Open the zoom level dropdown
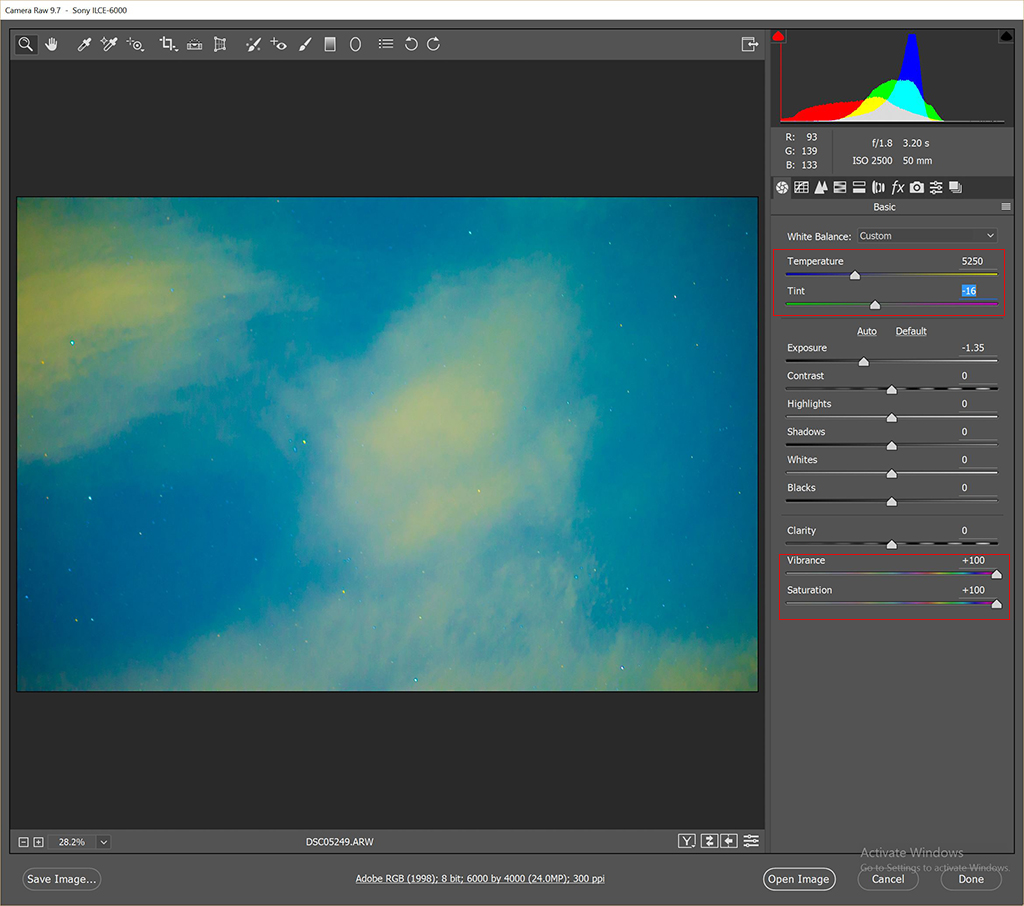Image resolution: width=1024 pixels, height=906 pixels. click(x=103, y=842)
